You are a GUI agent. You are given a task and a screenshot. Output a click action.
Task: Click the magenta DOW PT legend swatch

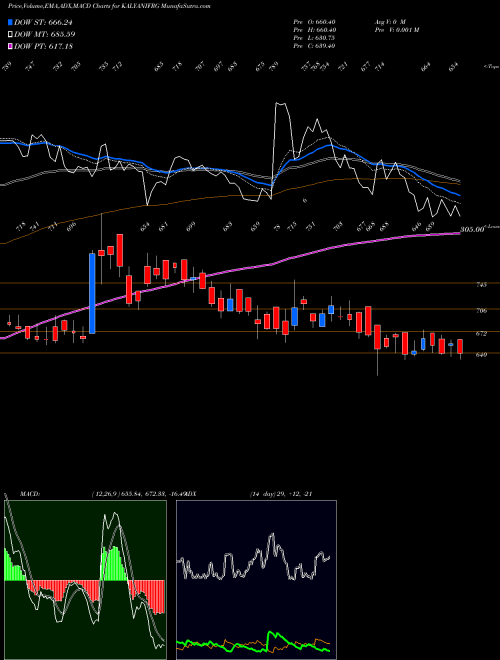click(x=10, y=46)
